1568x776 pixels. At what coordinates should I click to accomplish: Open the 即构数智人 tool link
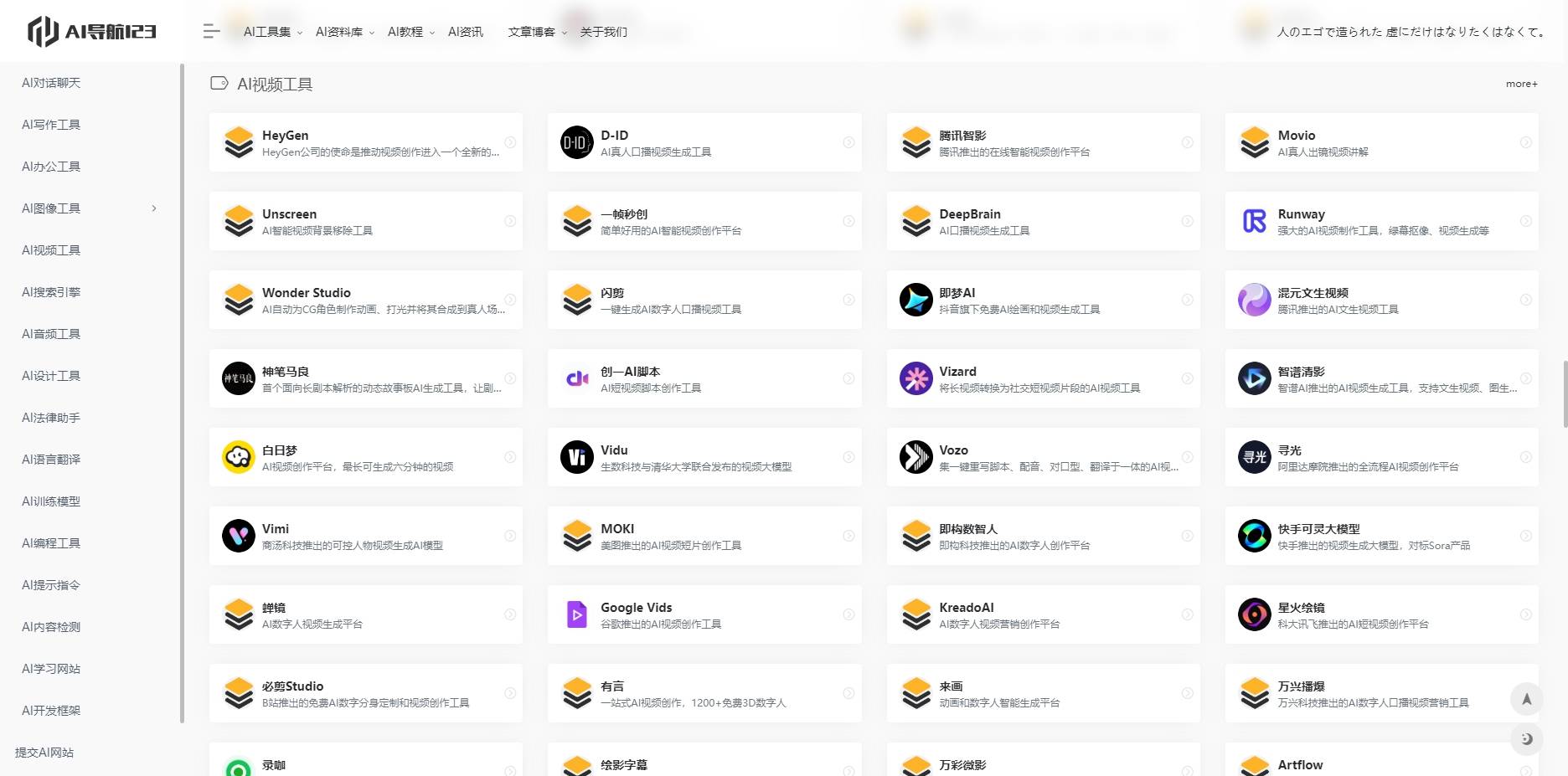[1043, 536]
